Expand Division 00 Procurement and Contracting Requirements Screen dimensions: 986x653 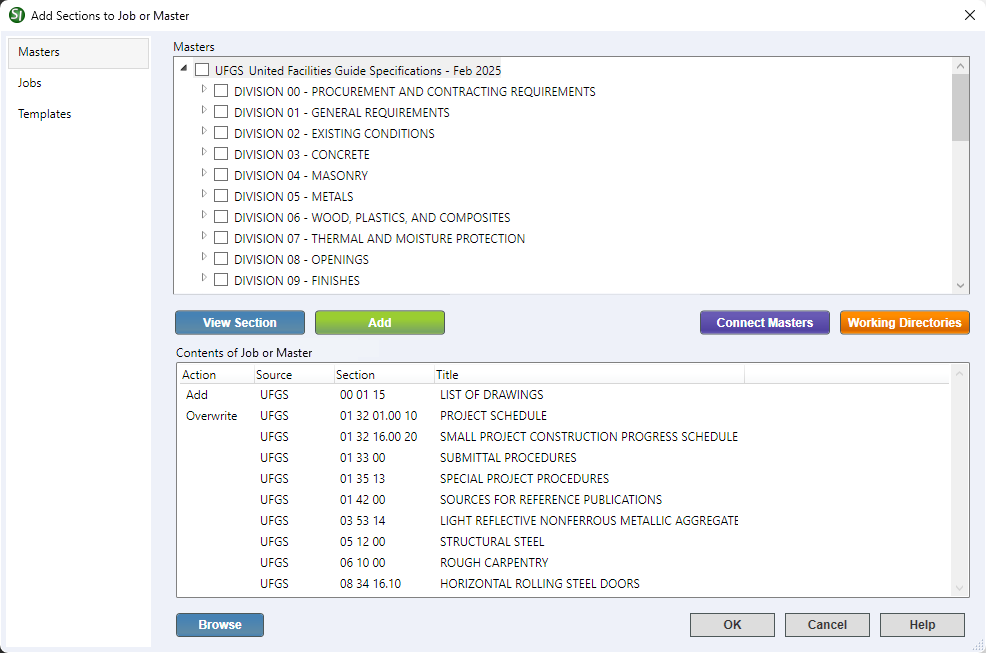click(x=205, y=91)
